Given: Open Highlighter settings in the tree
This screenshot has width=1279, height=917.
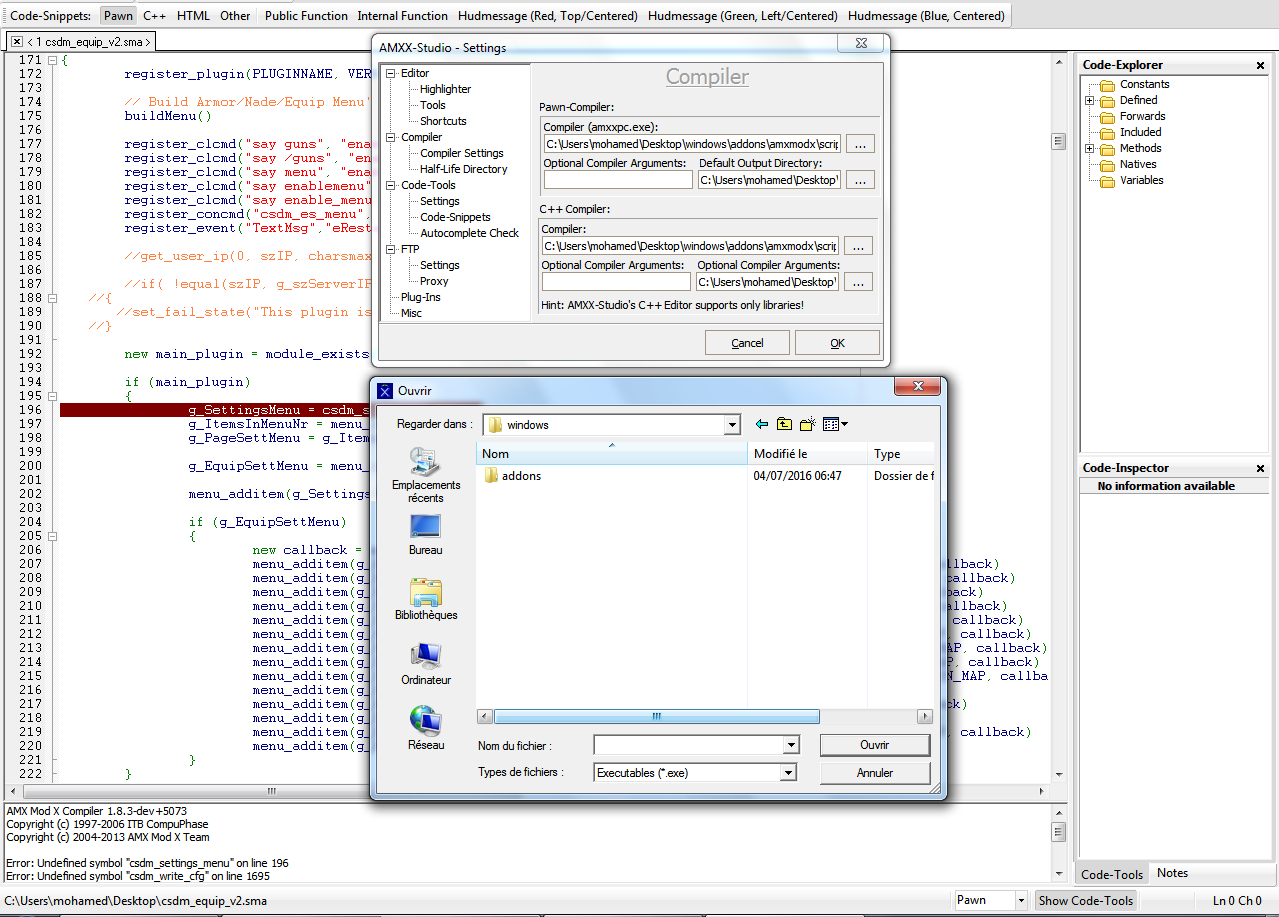Looking at the screenshot, I should point(445,89).
